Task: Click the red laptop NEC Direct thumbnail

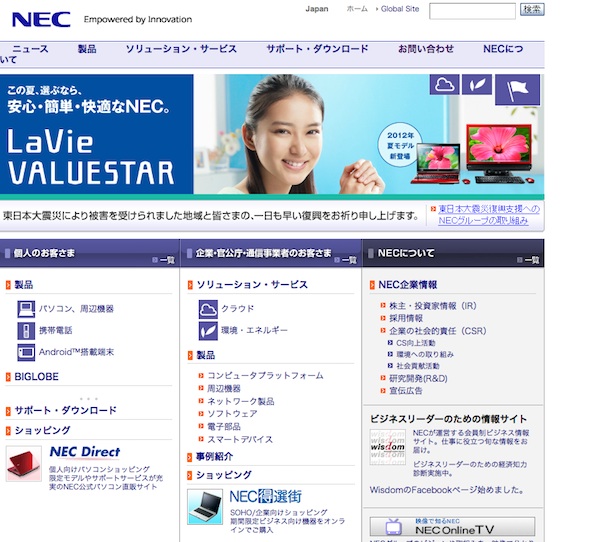Action: [24, 464]
